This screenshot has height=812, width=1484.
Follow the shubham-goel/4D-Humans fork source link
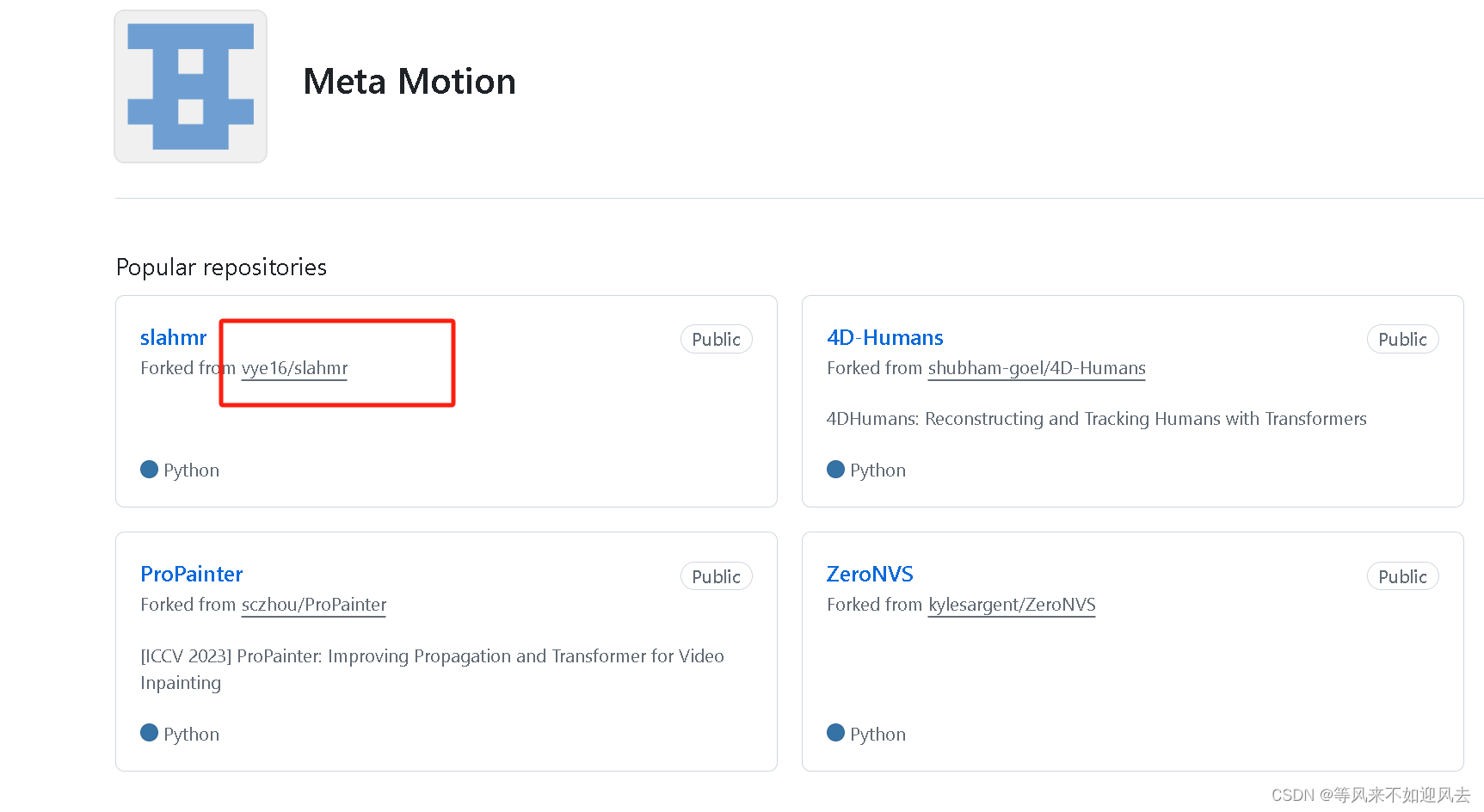(1036, 368)
